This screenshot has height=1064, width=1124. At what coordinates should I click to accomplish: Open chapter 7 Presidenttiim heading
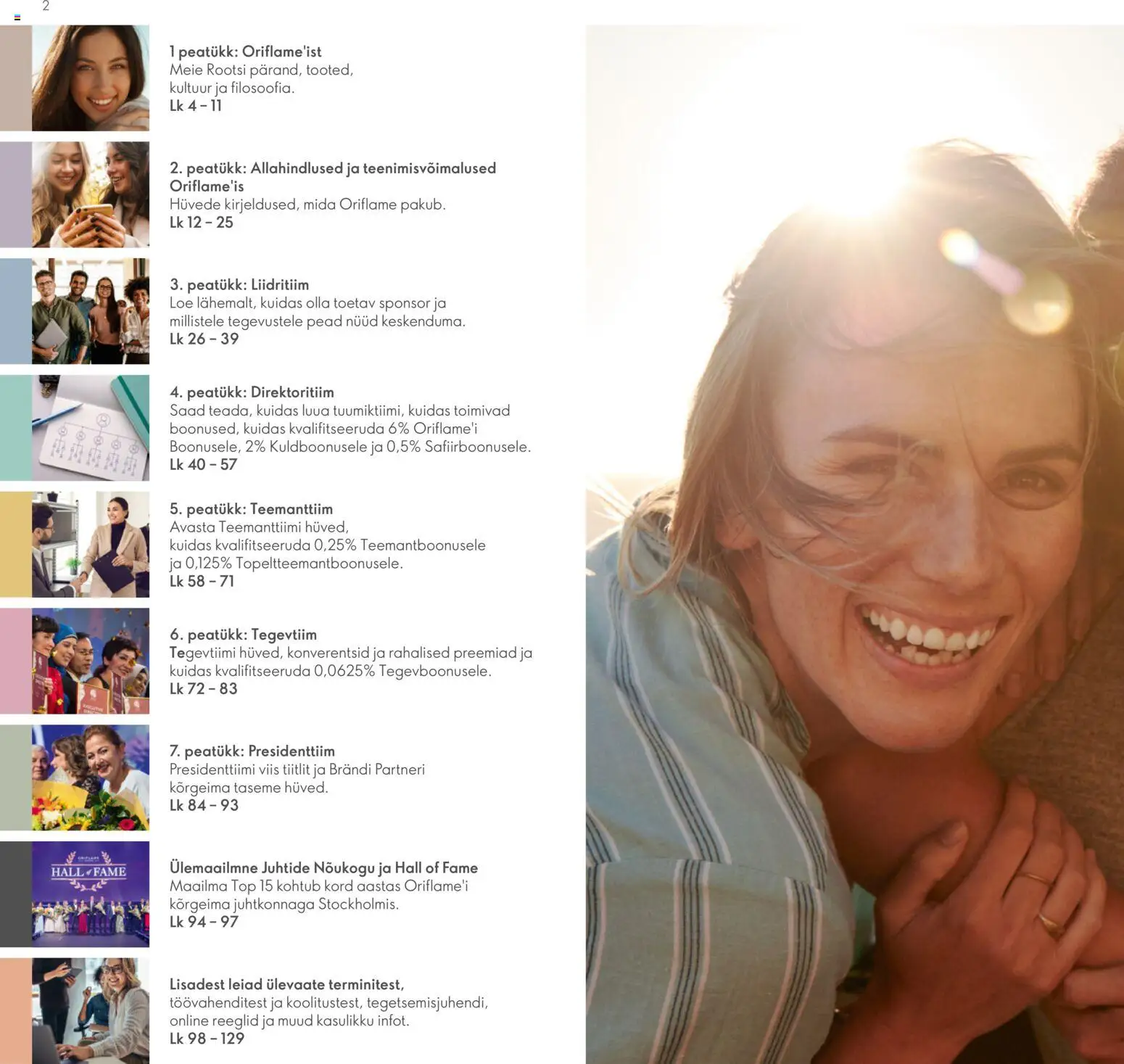pyautogui.click(x=252, y=751)
